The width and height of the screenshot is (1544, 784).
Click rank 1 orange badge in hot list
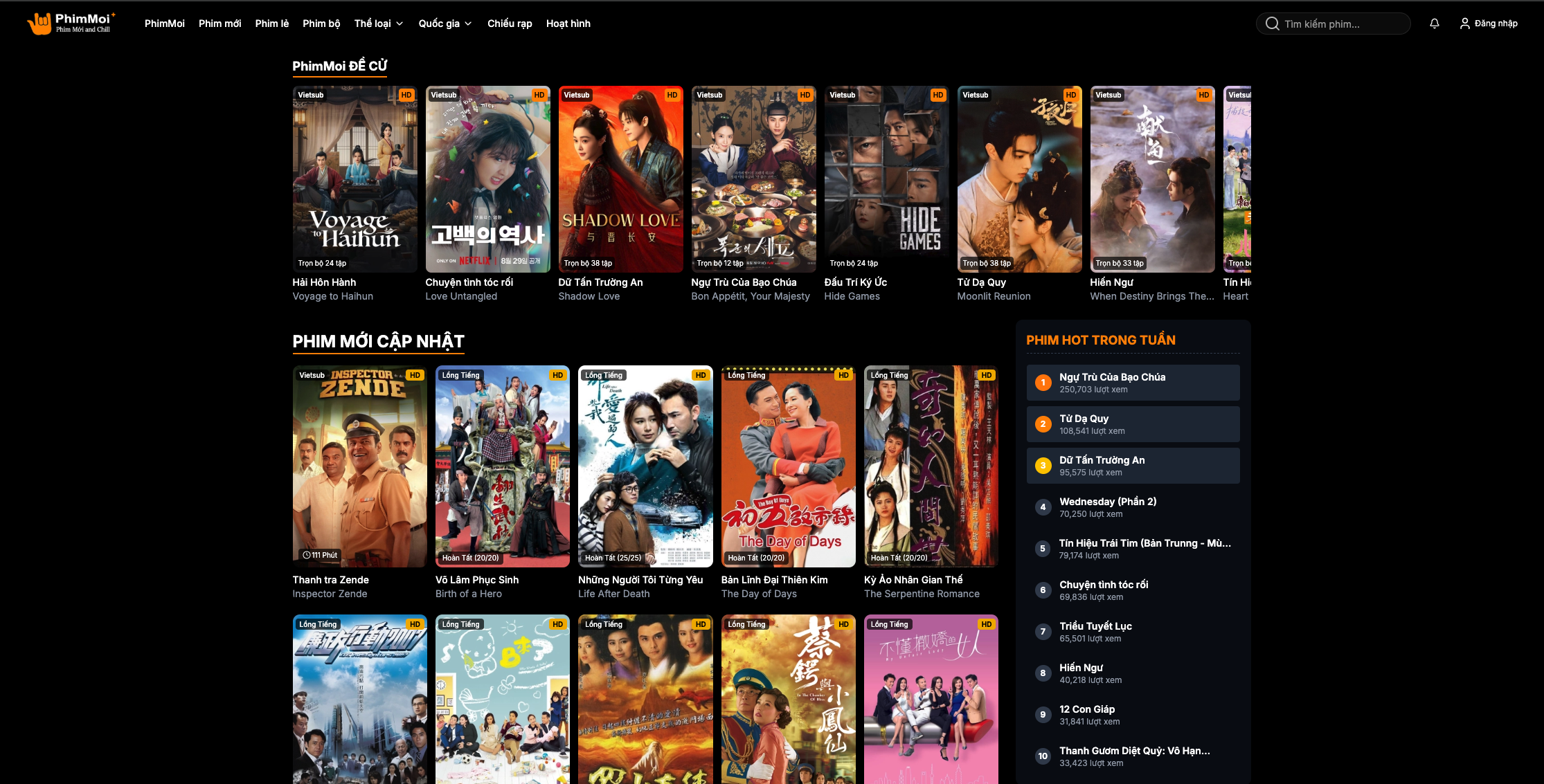pyautogui.click(x=1043, y=383)
